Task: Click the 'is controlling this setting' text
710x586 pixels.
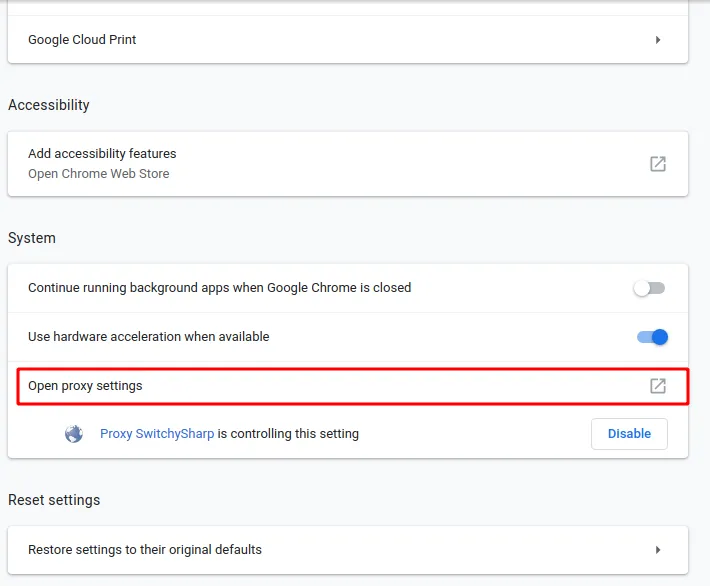Action: (x=288, y=434)
